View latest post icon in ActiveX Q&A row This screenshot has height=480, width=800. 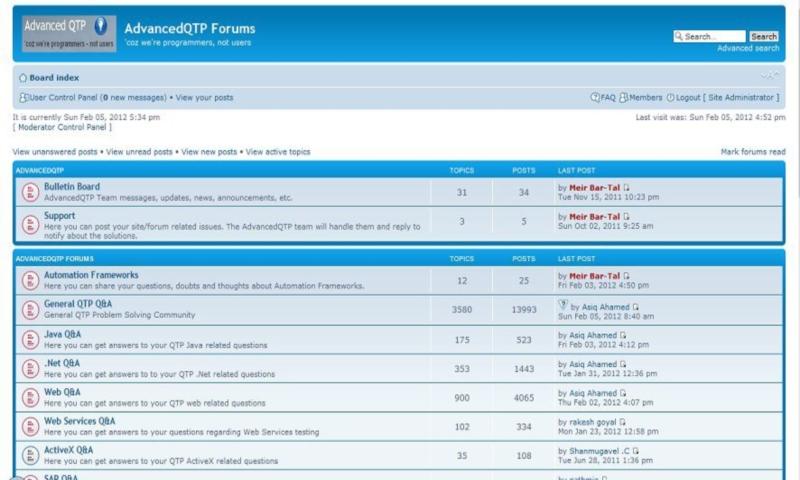pyautogui.click(x=636, y=451)
